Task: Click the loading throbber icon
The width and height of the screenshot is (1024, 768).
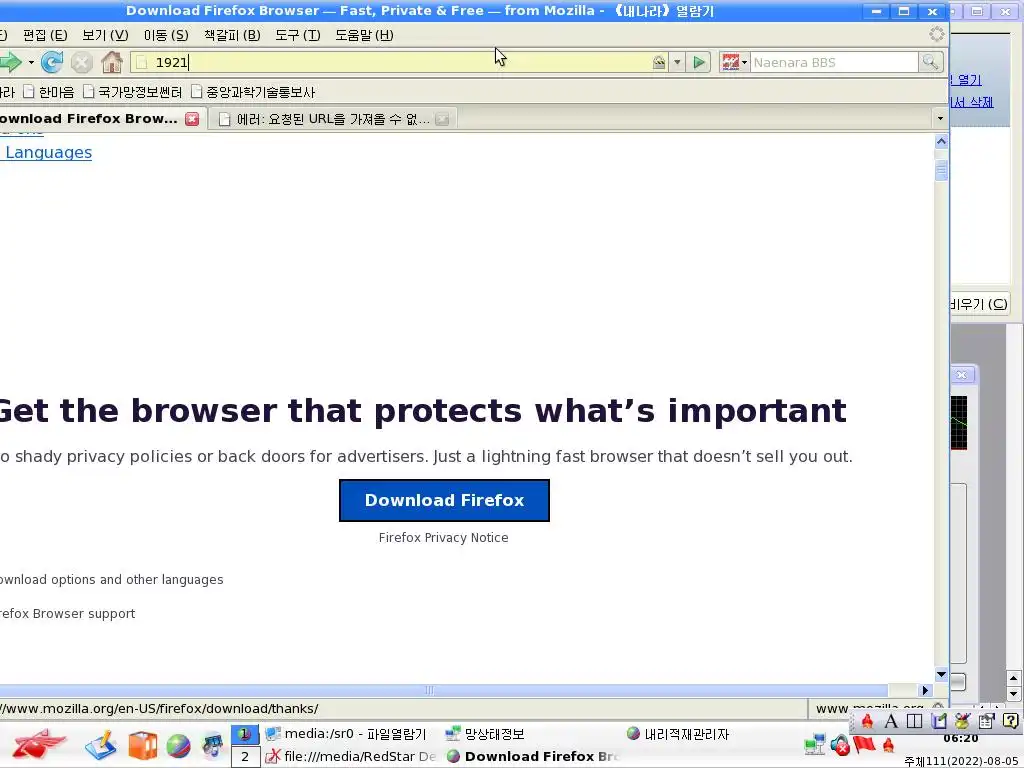Action: click(x=936, y=34)
